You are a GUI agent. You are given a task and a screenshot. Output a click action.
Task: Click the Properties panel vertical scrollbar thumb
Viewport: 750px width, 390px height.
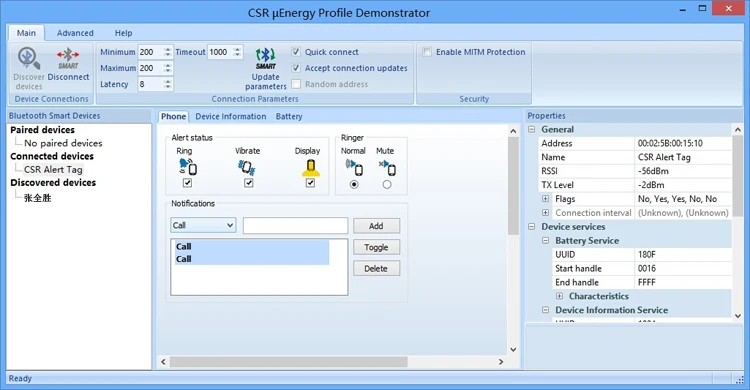point(738,176)
